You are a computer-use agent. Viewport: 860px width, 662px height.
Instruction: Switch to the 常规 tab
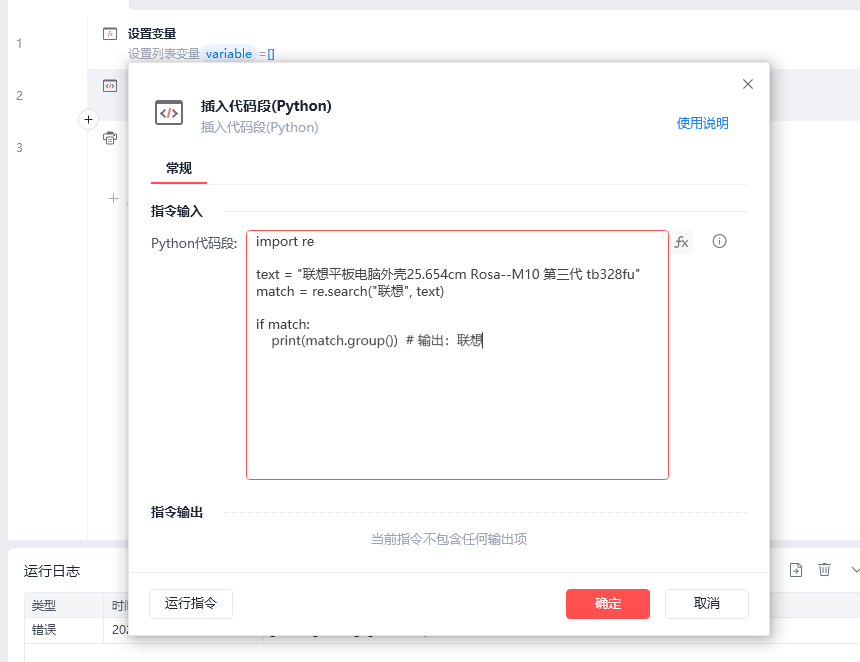179,168
